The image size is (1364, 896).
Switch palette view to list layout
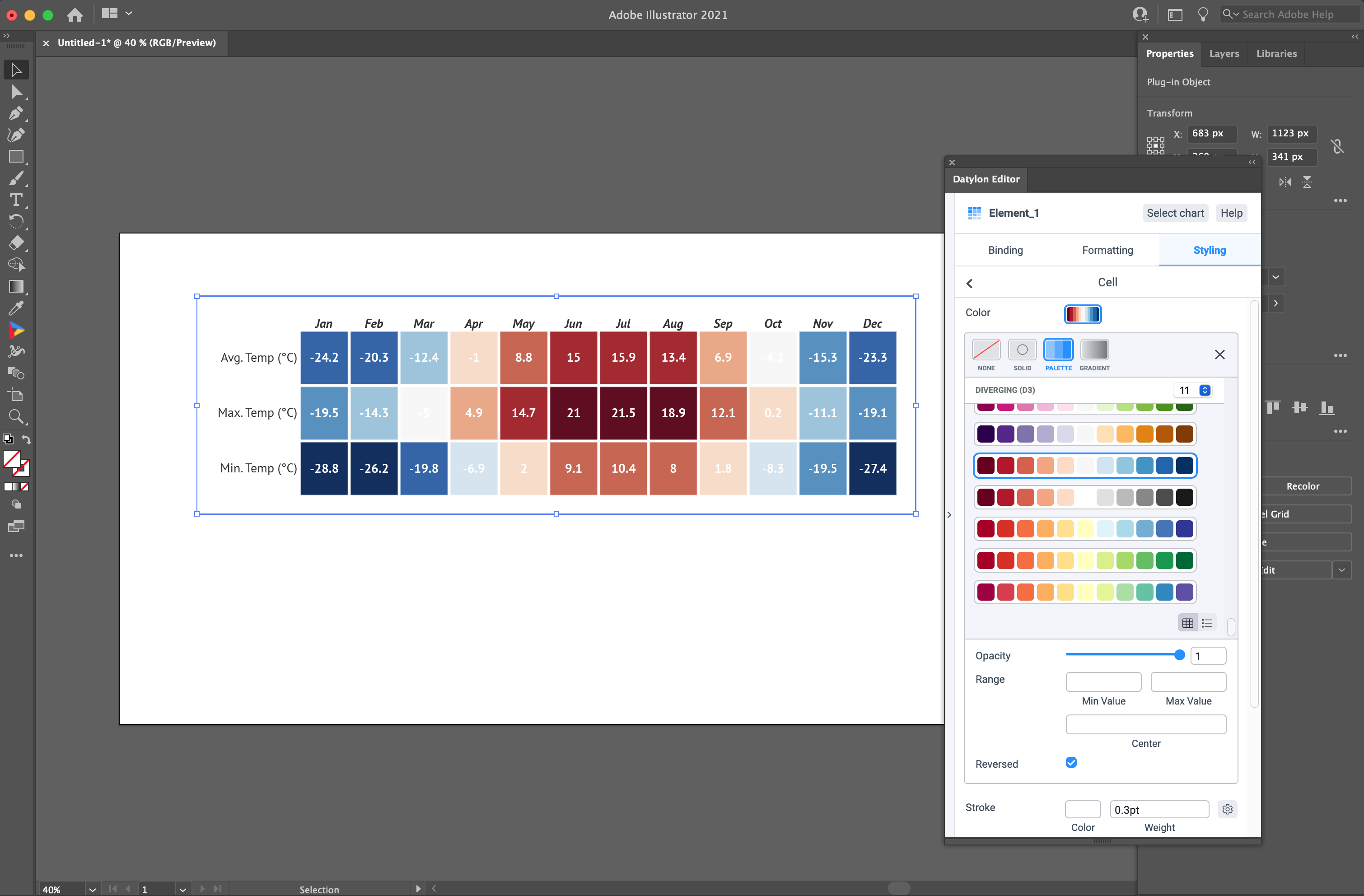click(x=1207, y=623)
